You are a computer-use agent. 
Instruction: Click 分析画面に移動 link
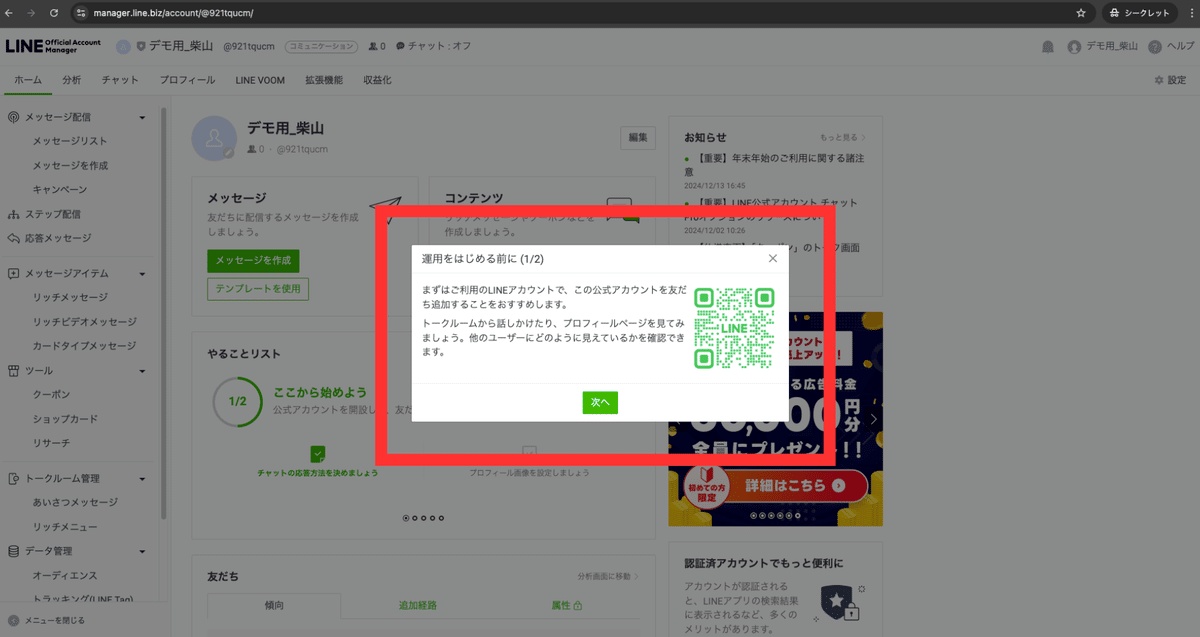point(607,577)
